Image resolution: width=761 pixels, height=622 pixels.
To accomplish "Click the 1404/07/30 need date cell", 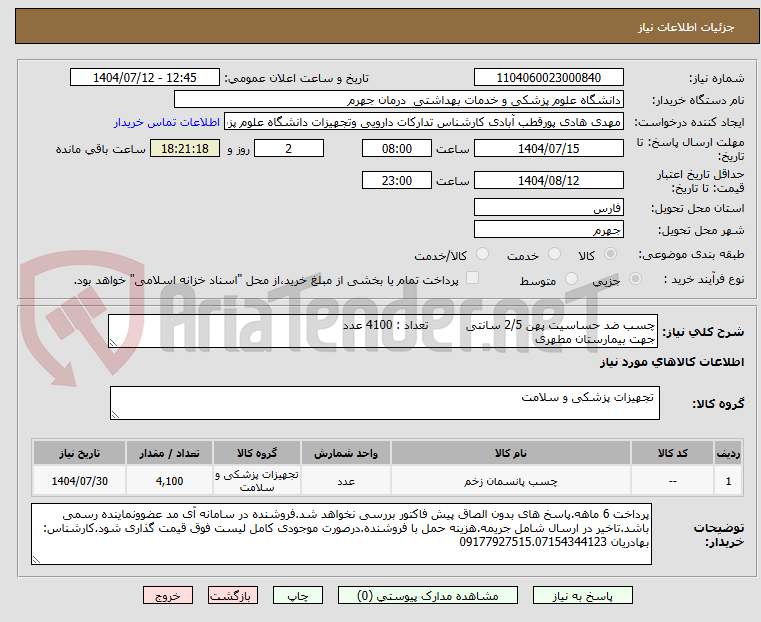I will 80,481.
